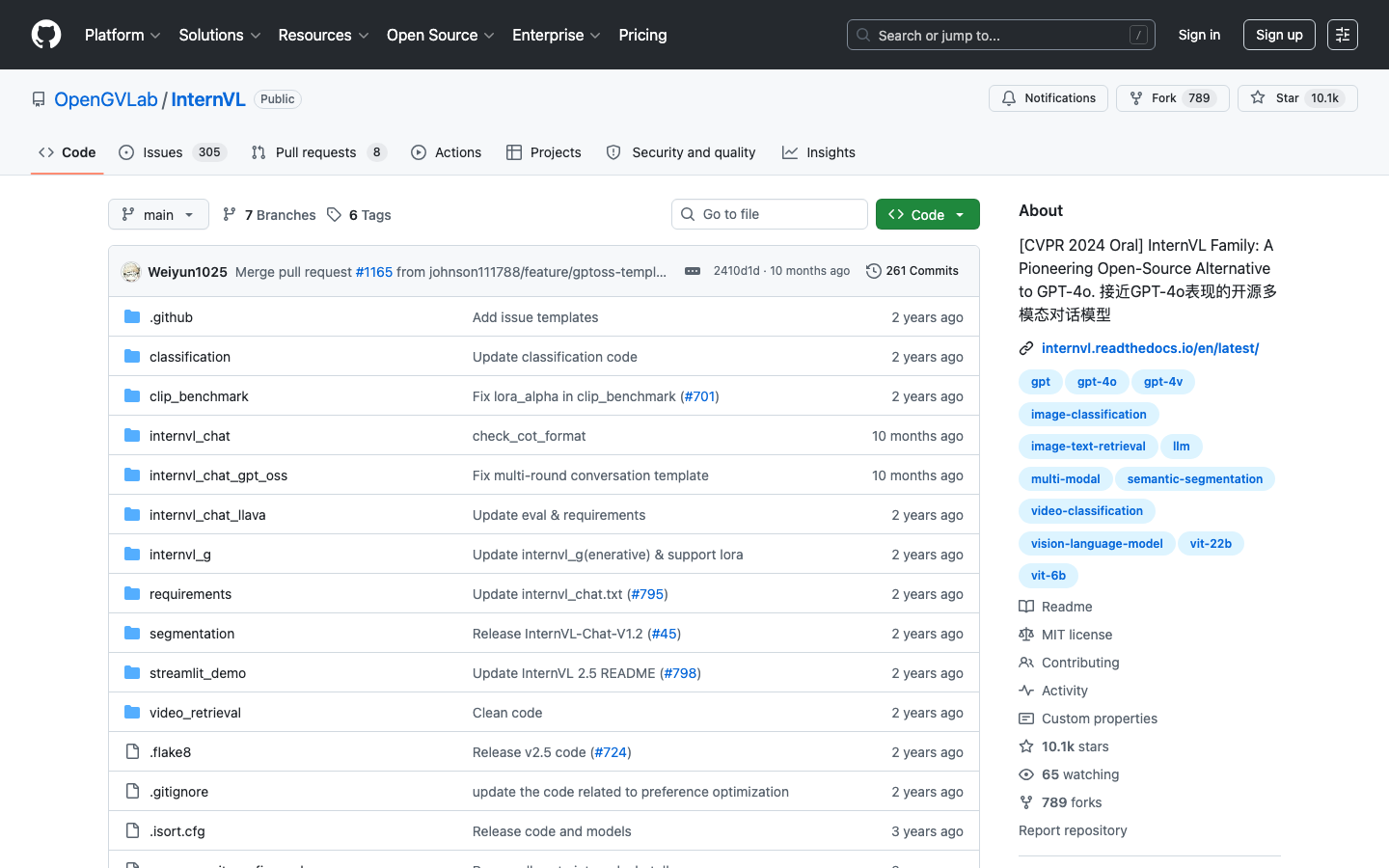1389x868 pixels.
Task: Open the green Code dropdown
Action: pos(928,214)
